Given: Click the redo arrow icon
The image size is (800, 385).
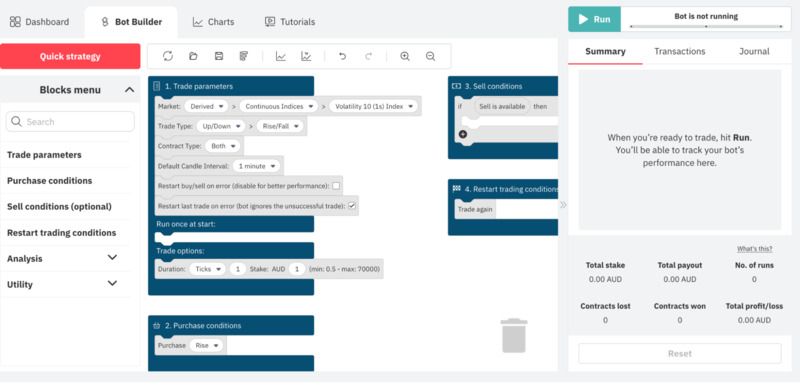Looking at the screenshot, I should point(368,57).
